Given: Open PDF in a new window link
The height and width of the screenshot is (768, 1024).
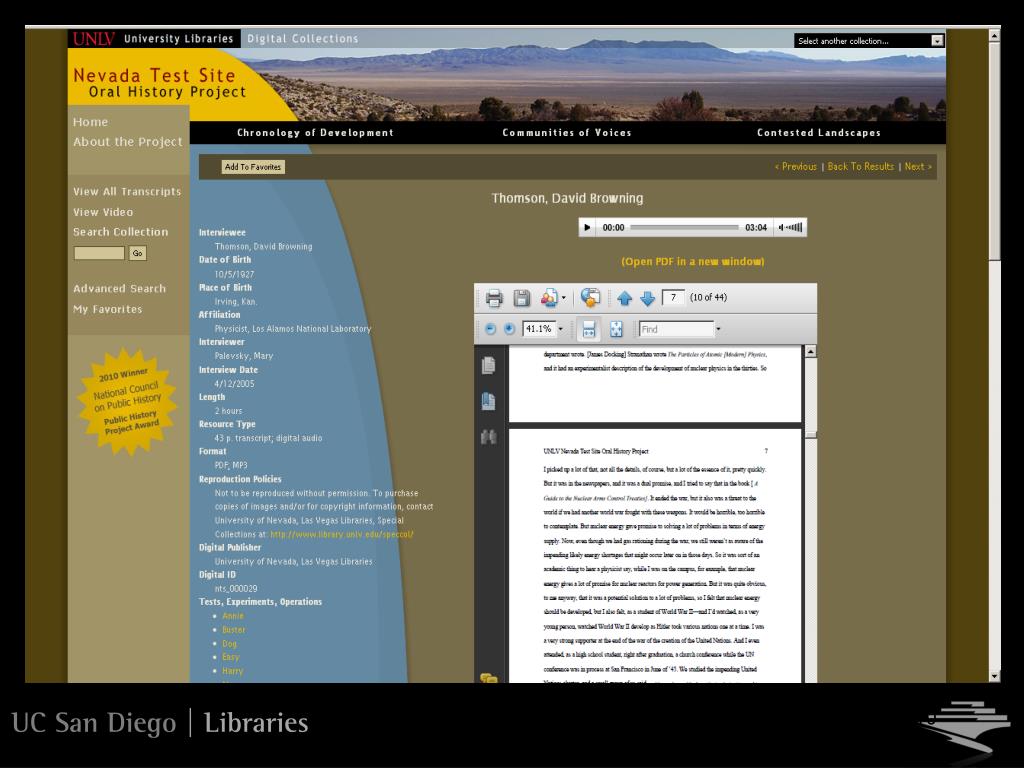Looking at the screenshot, I should pos(692,261).
